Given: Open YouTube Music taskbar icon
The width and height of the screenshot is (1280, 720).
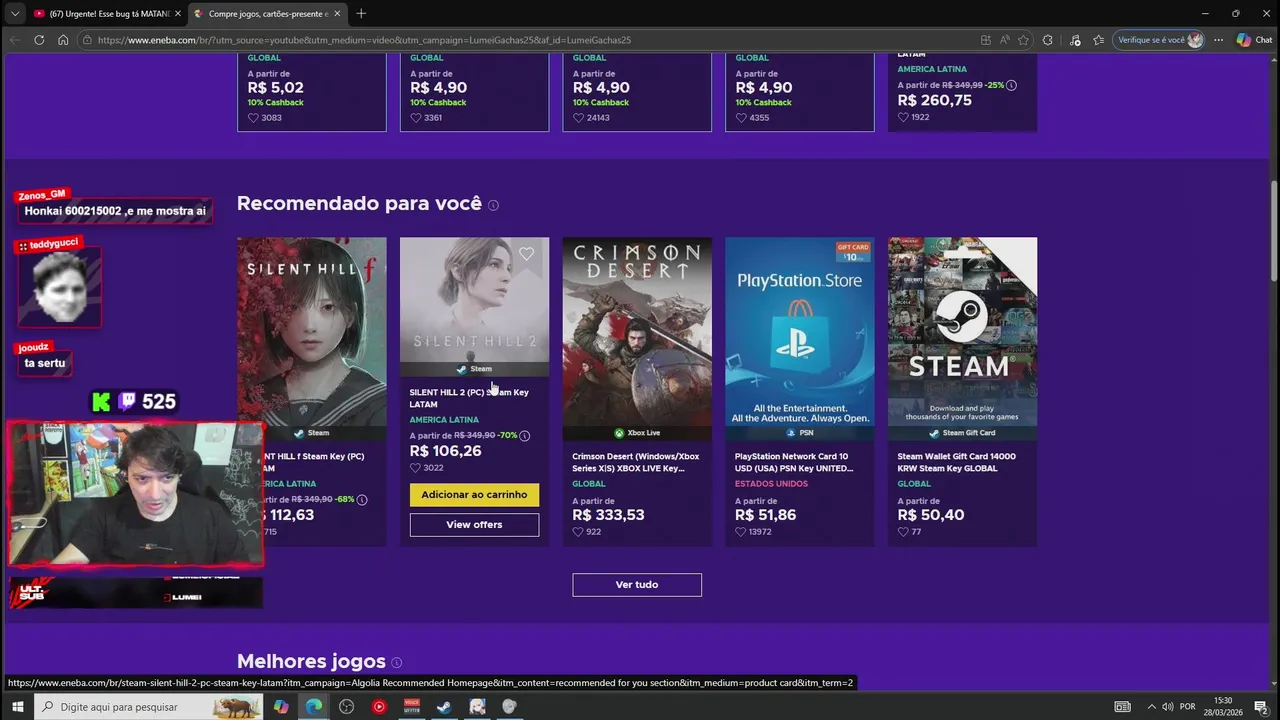Looking at the screenshot, I should tap(379, 707).
